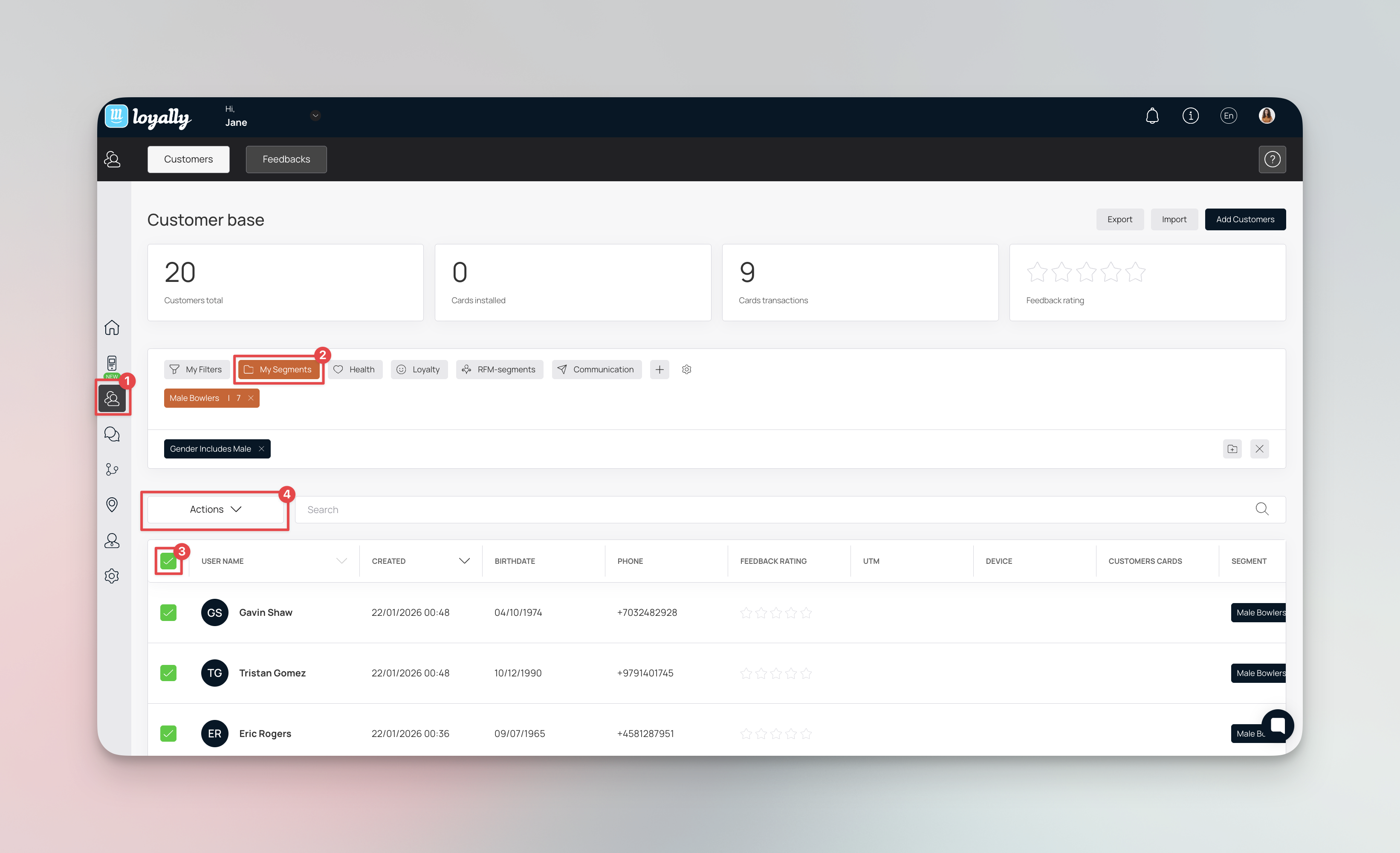Viewport: 1400px width, 853px height.
Task: Open the Home icon in sidebar
Action: pos(112,328)
